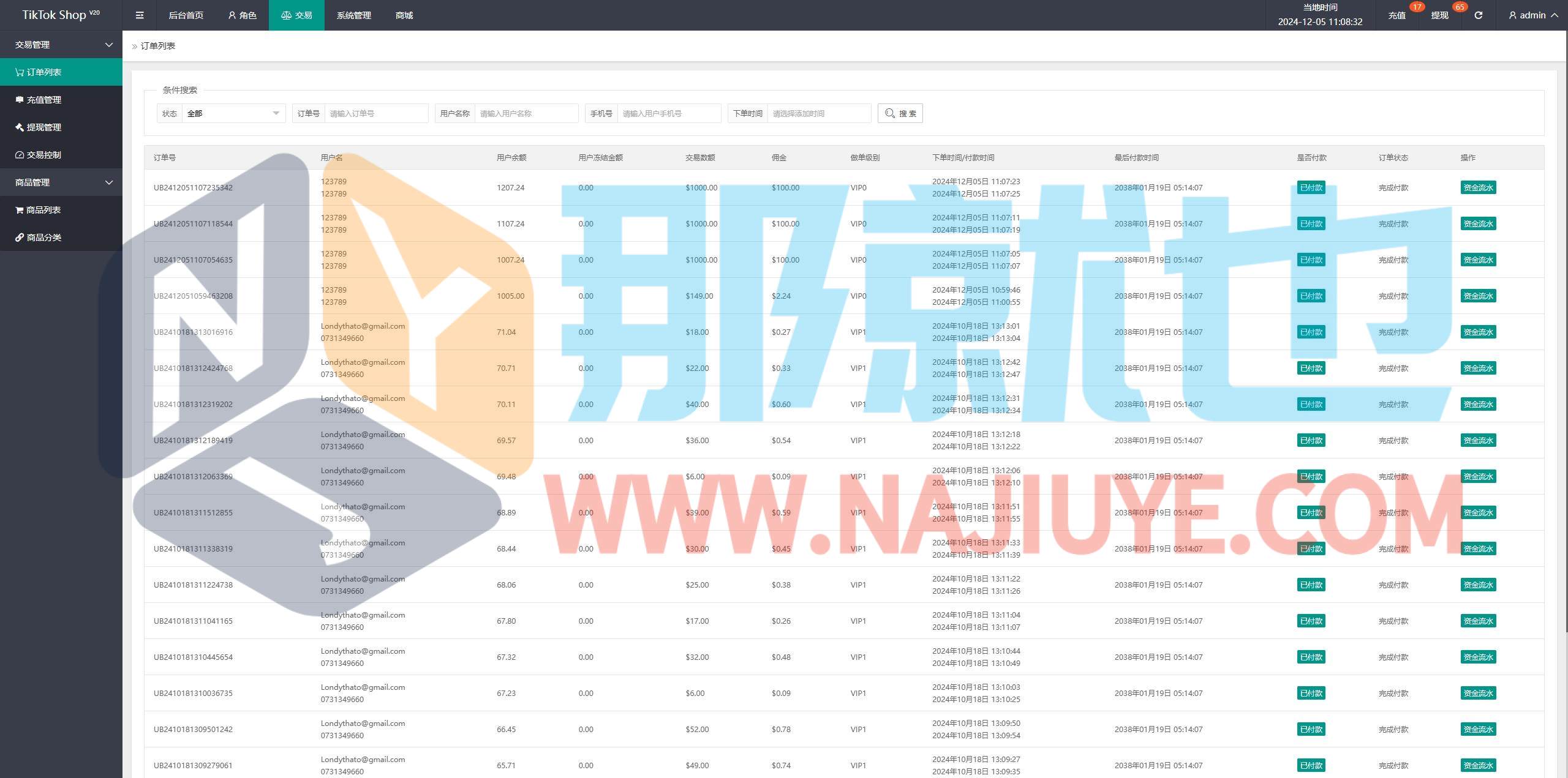Image resolution: width=1568 pixels, height=778 pixels.
Task: Click the refresh icon in top bar
Action: tap(1478, 15)
